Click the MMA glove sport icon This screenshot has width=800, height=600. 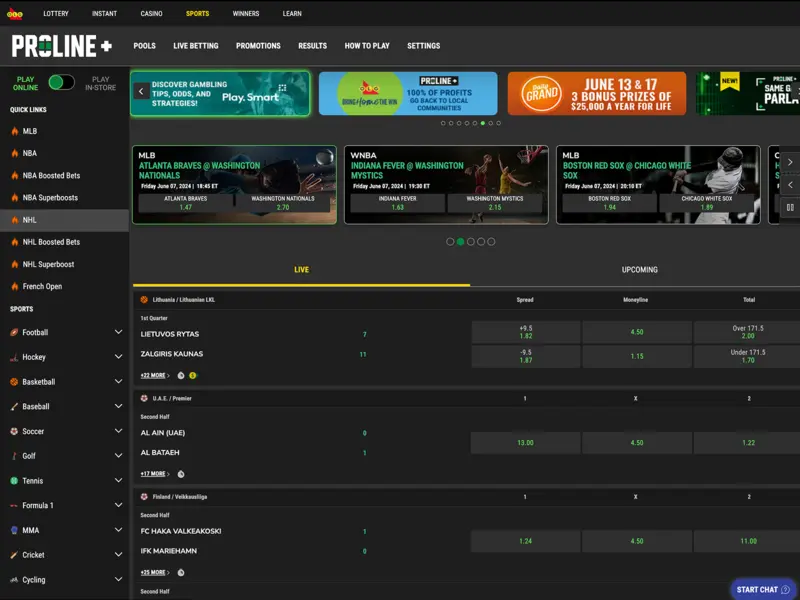coord(14,530)
